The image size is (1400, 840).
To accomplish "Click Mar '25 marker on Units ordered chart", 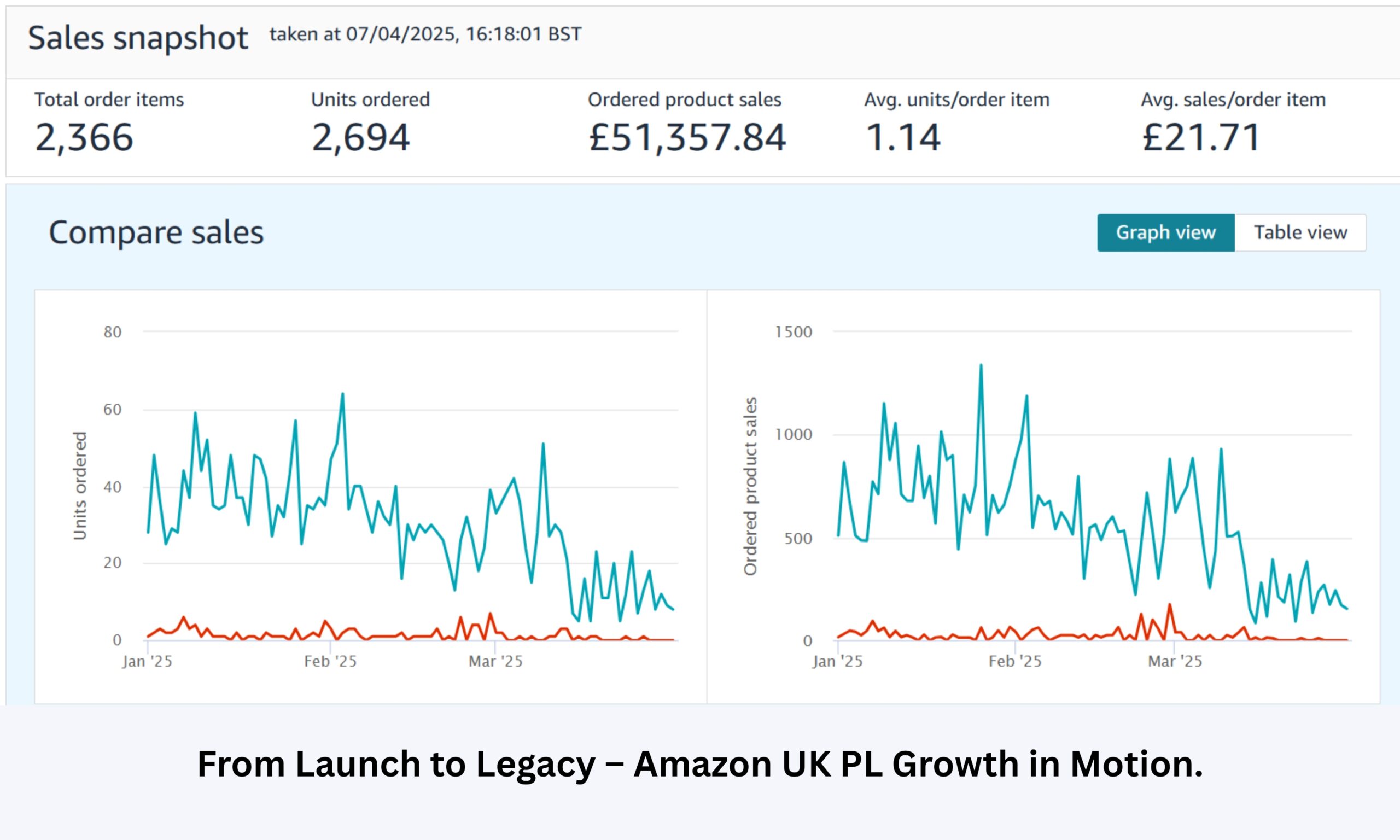I will 495,661.
